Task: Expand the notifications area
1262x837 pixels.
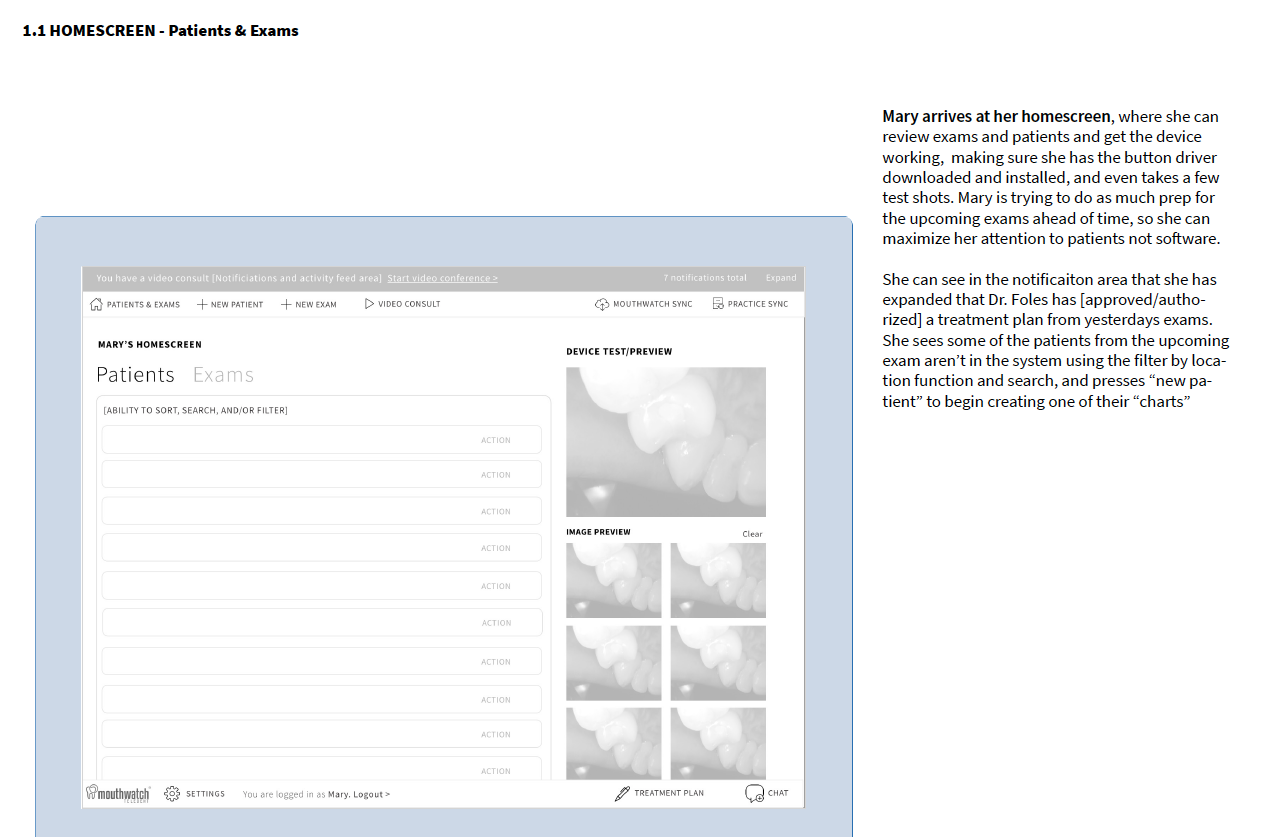Action: pos(781,278)
